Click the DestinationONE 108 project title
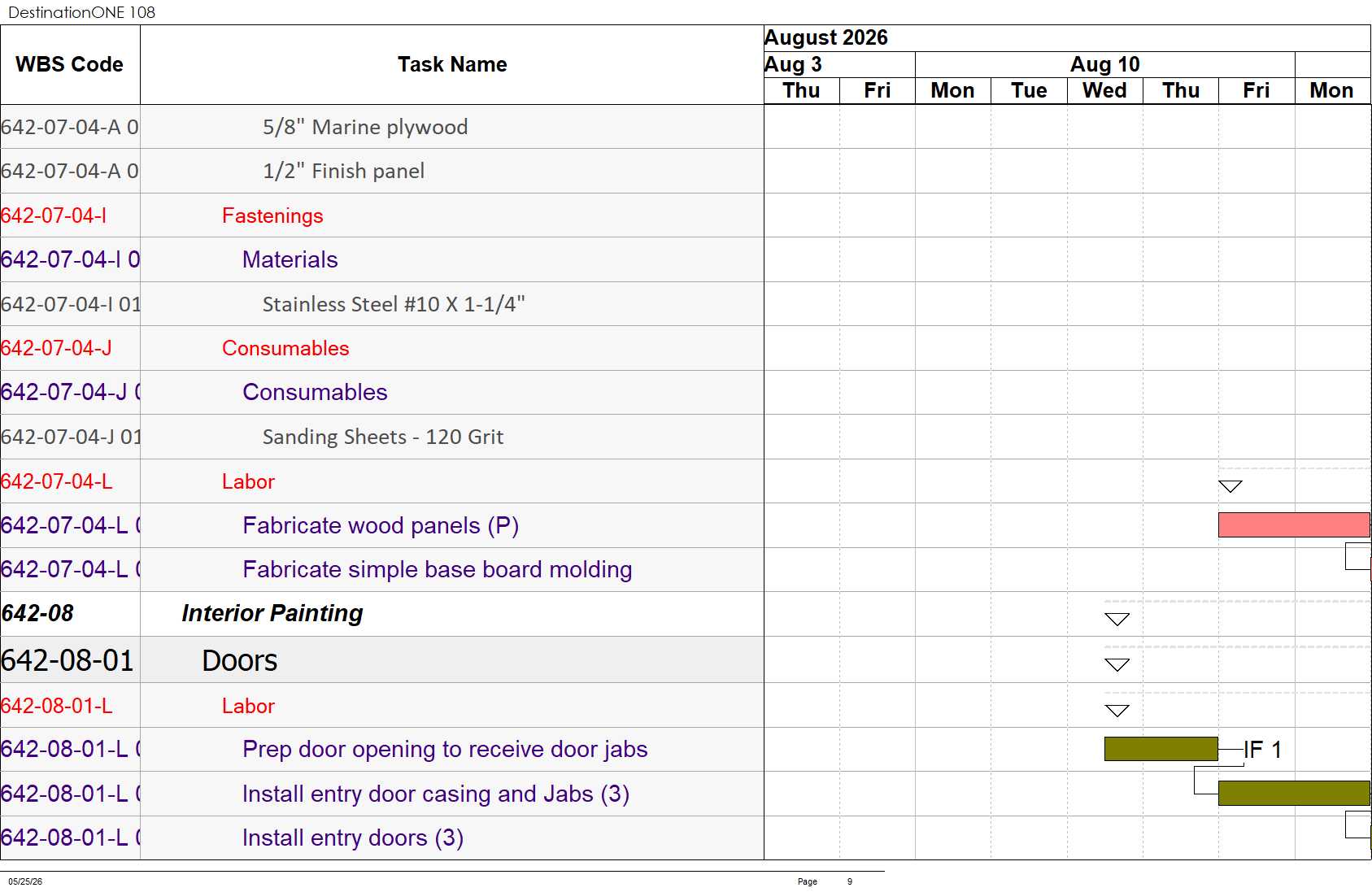Image resolution: width=1372 pixels, height=892 pixels. (x=81, y=12)
